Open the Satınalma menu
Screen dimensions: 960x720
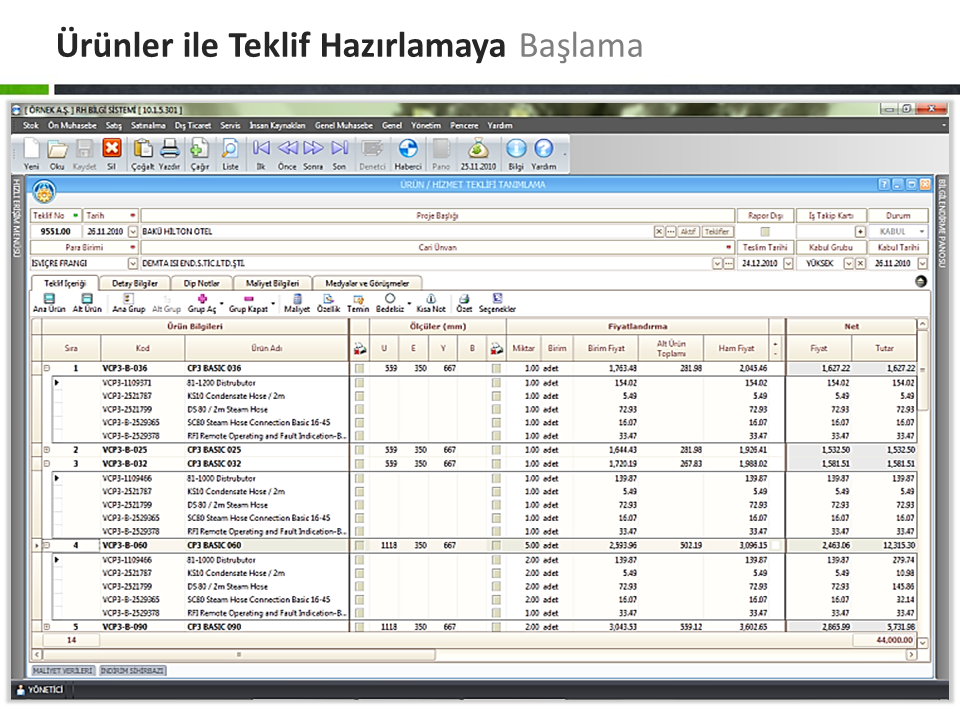148,126
